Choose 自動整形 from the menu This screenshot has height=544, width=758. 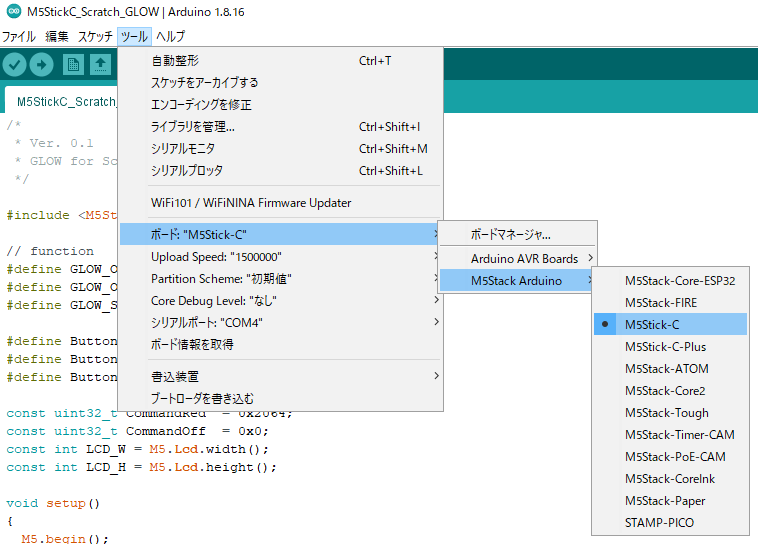(x=281, y=61)
